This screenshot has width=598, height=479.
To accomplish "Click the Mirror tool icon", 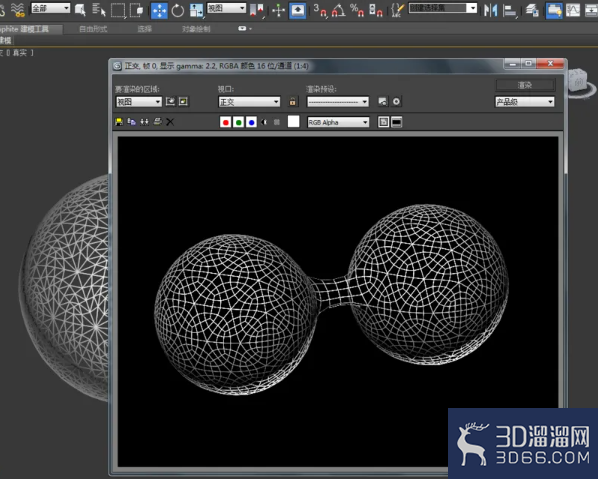I will (490, 10).
